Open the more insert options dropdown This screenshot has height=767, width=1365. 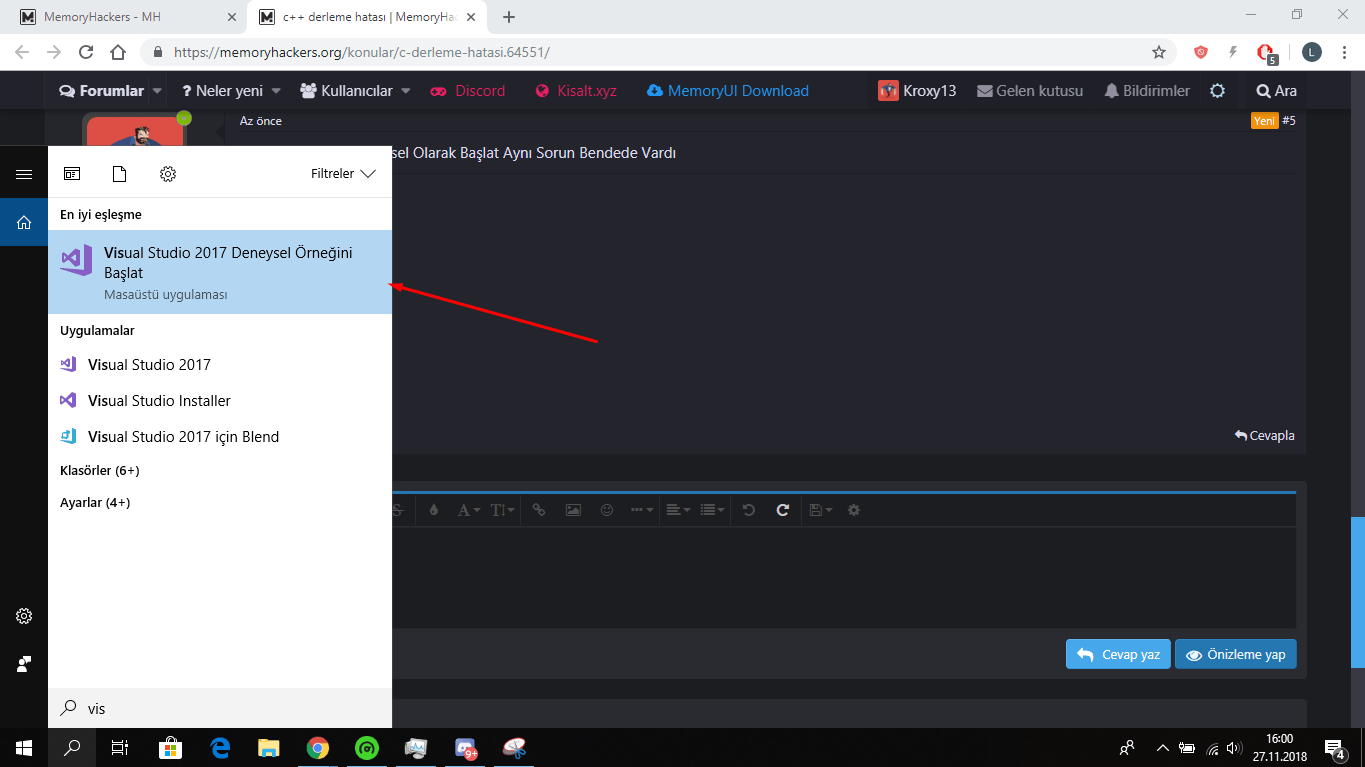tap(642, 510)
